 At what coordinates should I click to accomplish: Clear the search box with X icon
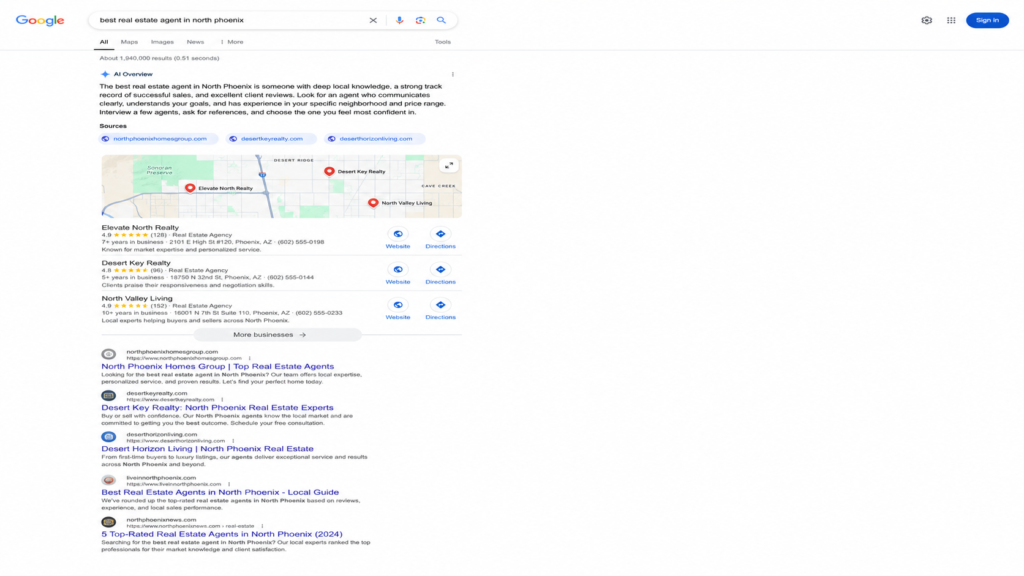click(x=373, y=20)
